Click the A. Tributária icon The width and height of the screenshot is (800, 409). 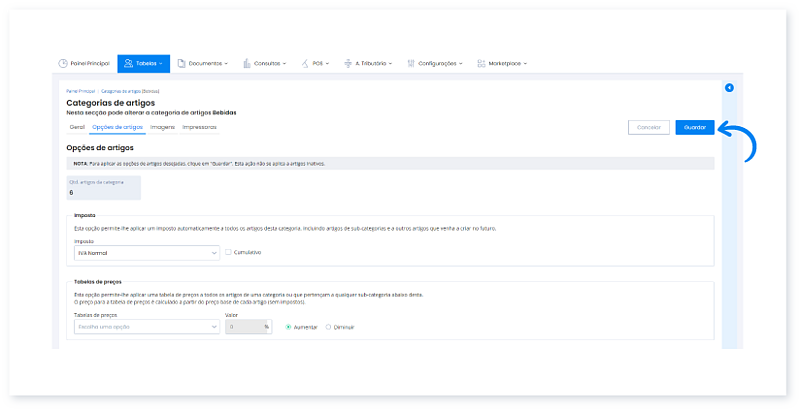[x=349, y=63]
